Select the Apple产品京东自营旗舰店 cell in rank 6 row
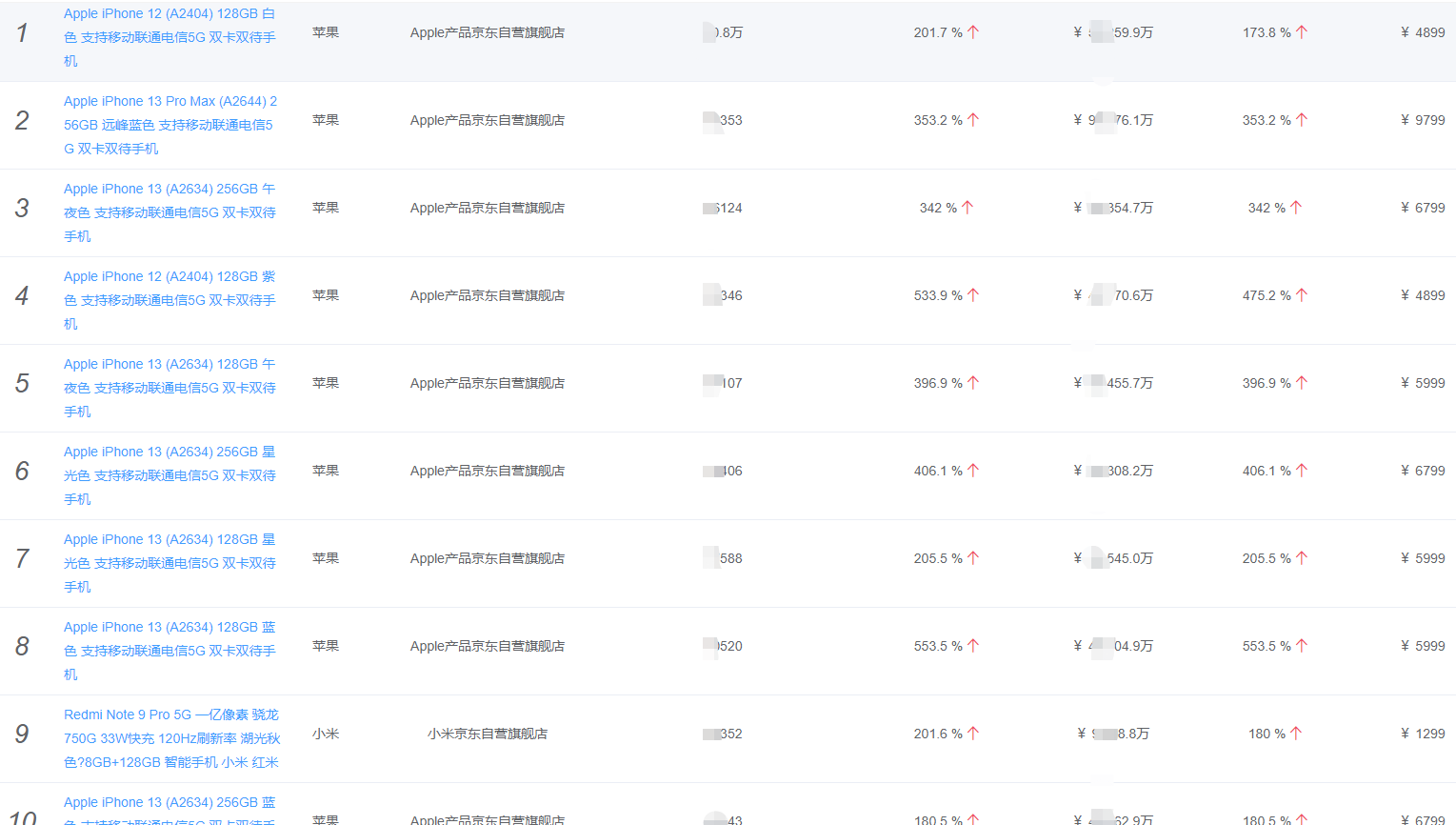Image resolution: width=1456 pixels, height=825 pixels. [488, 471]
